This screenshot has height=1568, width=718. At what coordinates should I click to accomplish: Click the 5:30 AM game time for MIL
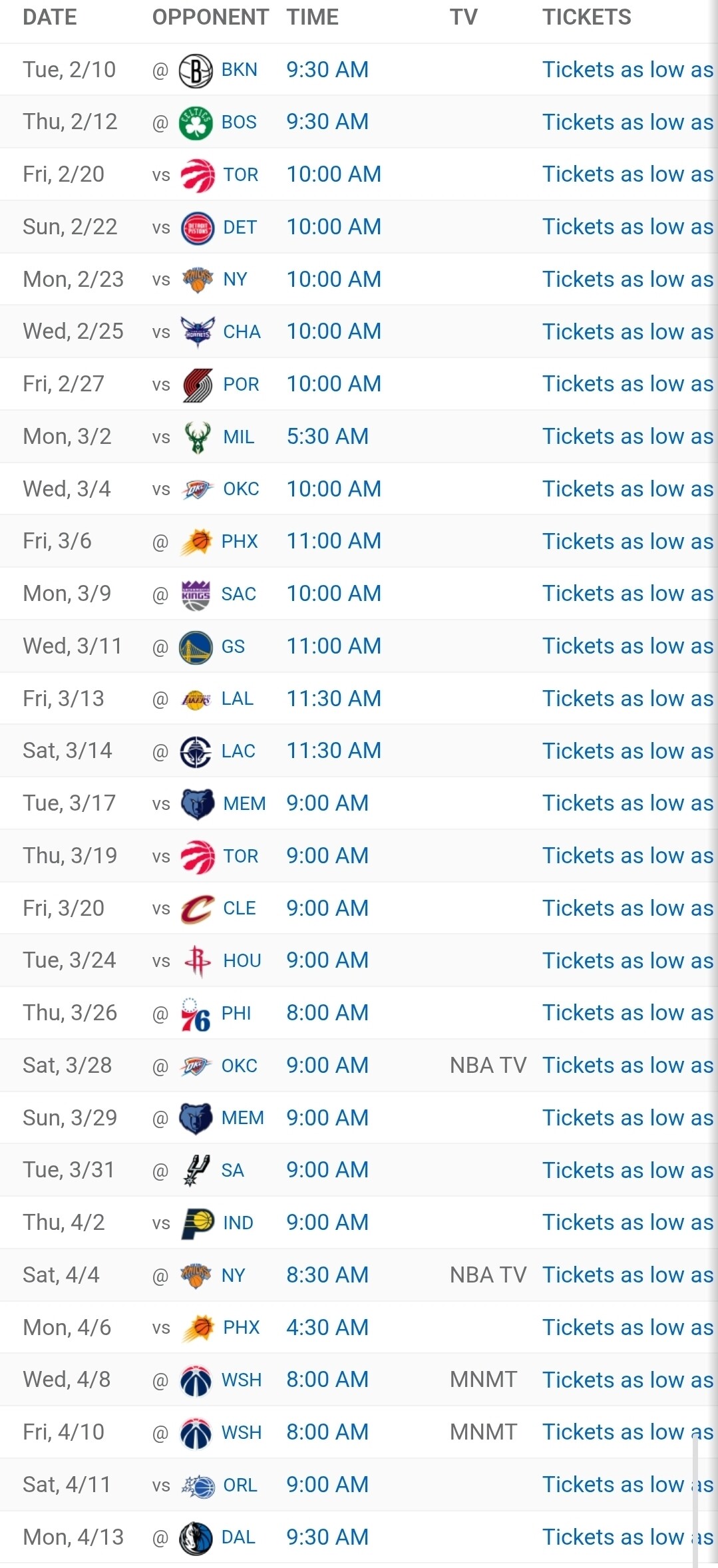(327, 437)
